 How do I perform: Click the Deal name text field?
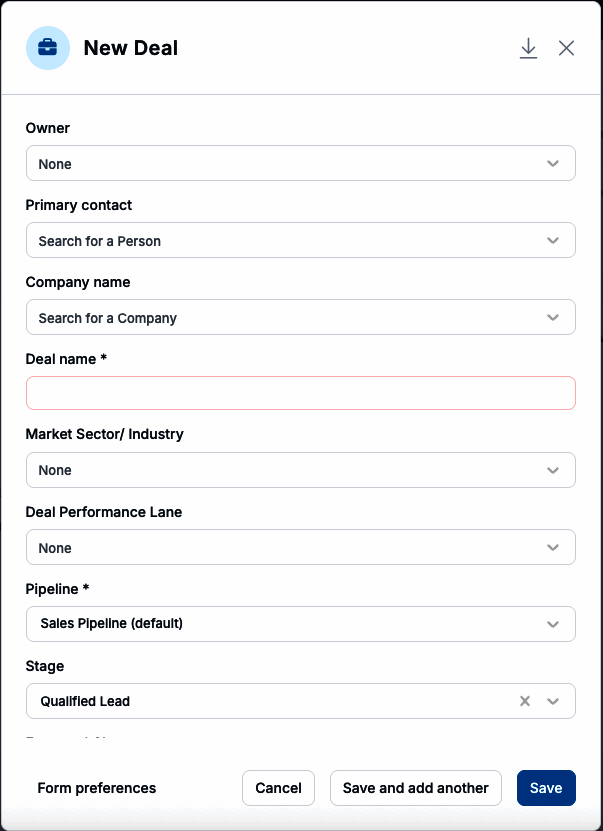[300, 393]
